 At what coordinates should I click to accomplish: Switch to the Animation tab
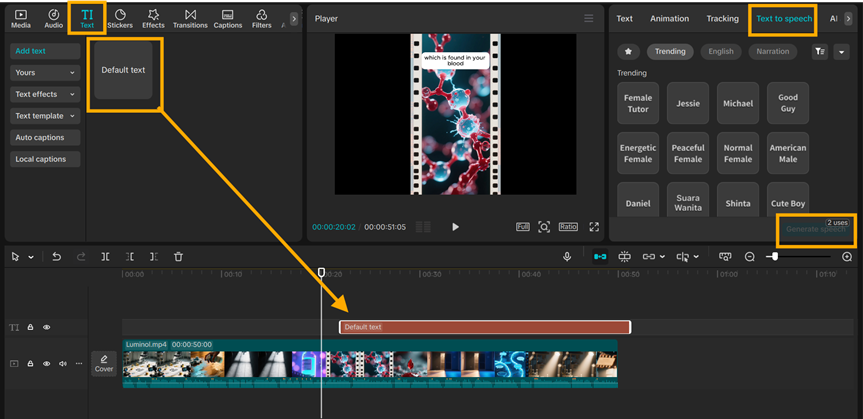point(669,18)
